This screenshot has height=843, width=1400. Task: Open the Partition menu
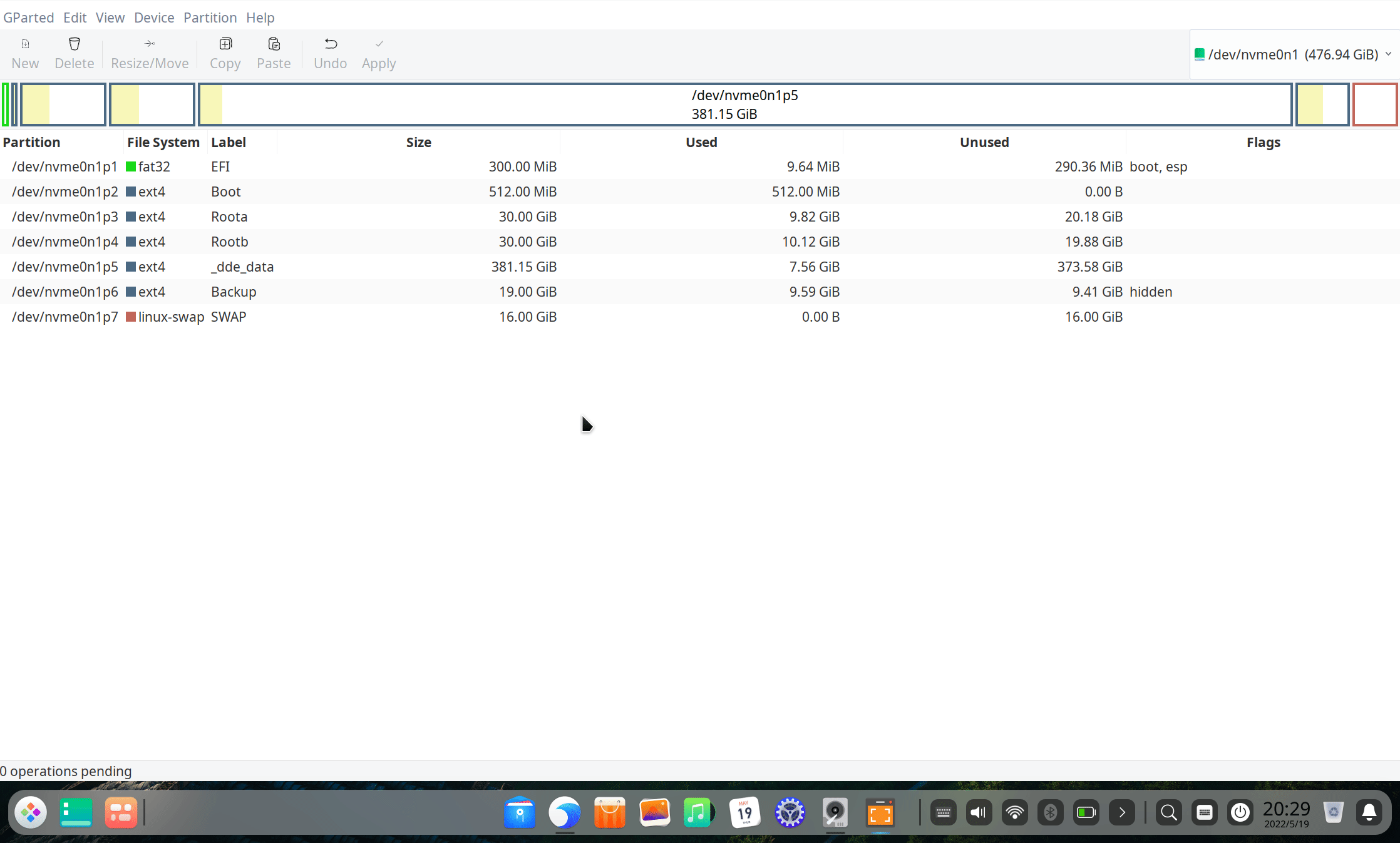point(210,18)
